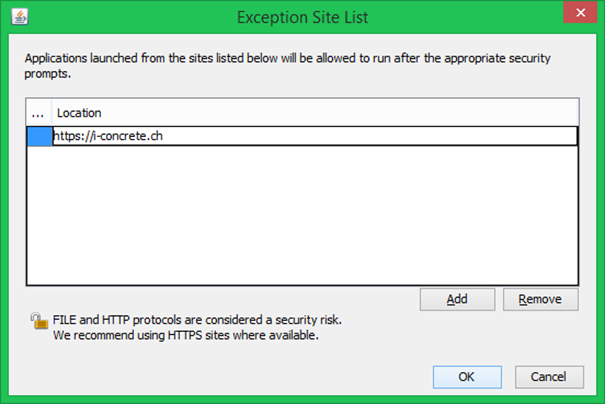Click the Add button
This screenshot has width=605, height=404.
[457, 299]
